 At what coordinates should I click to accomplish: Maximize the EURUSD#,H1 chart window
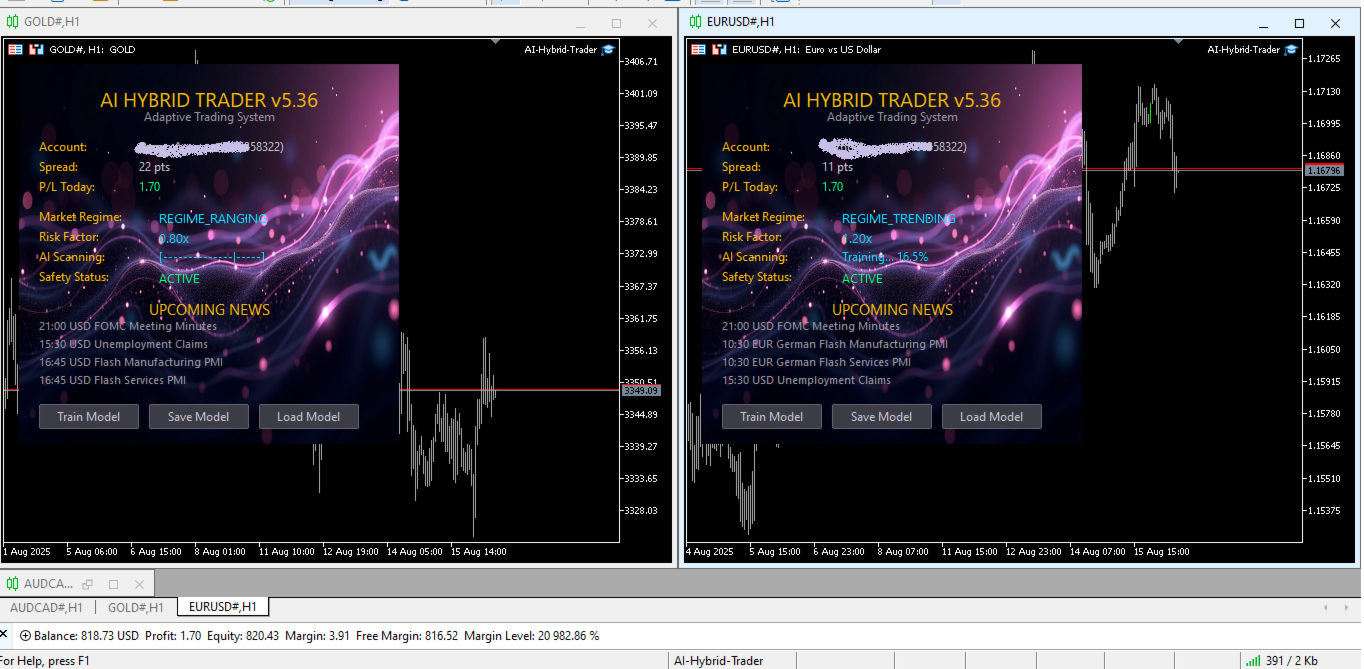click(1299, 23)
